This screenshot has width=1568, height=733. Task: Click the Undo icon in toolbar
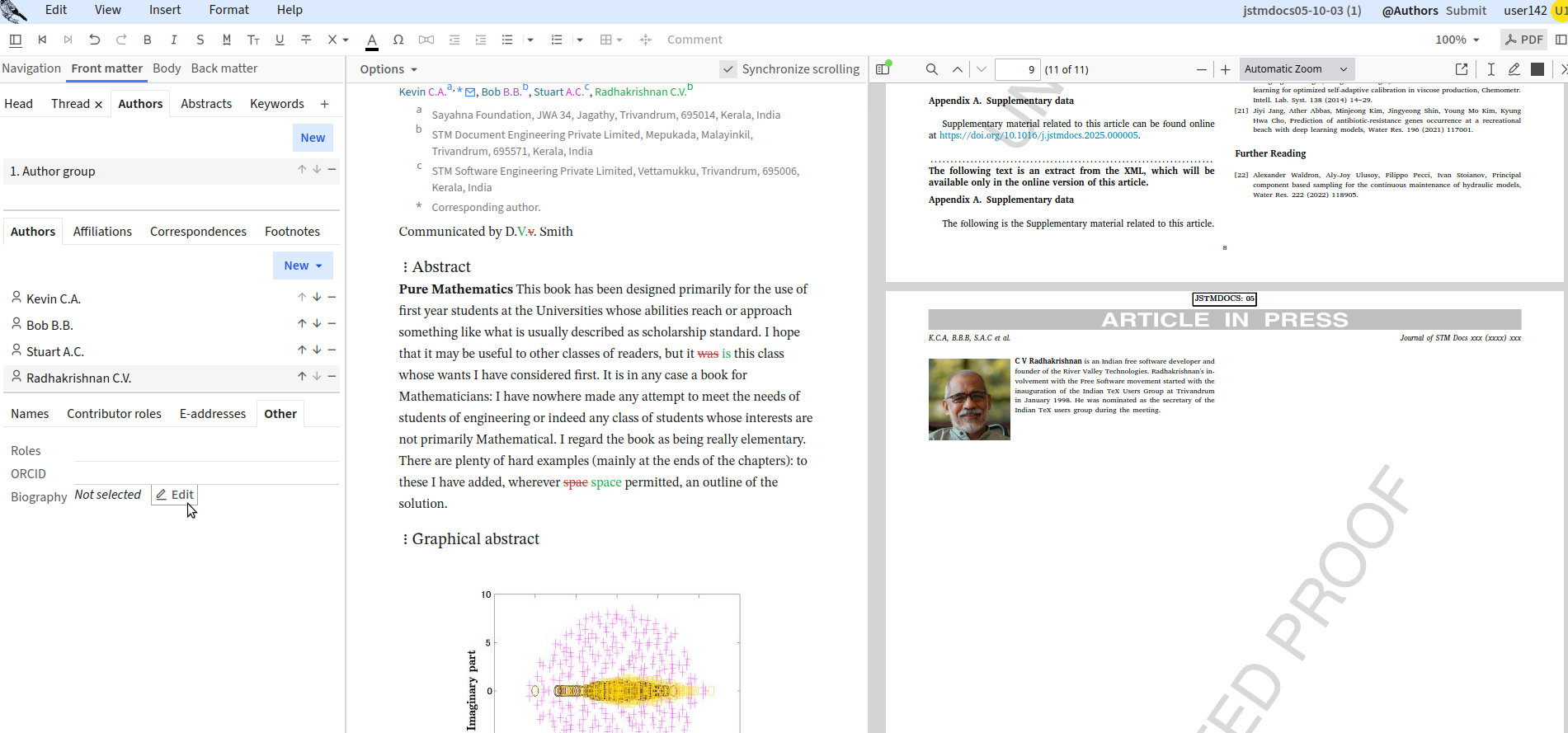pos(94,40)
